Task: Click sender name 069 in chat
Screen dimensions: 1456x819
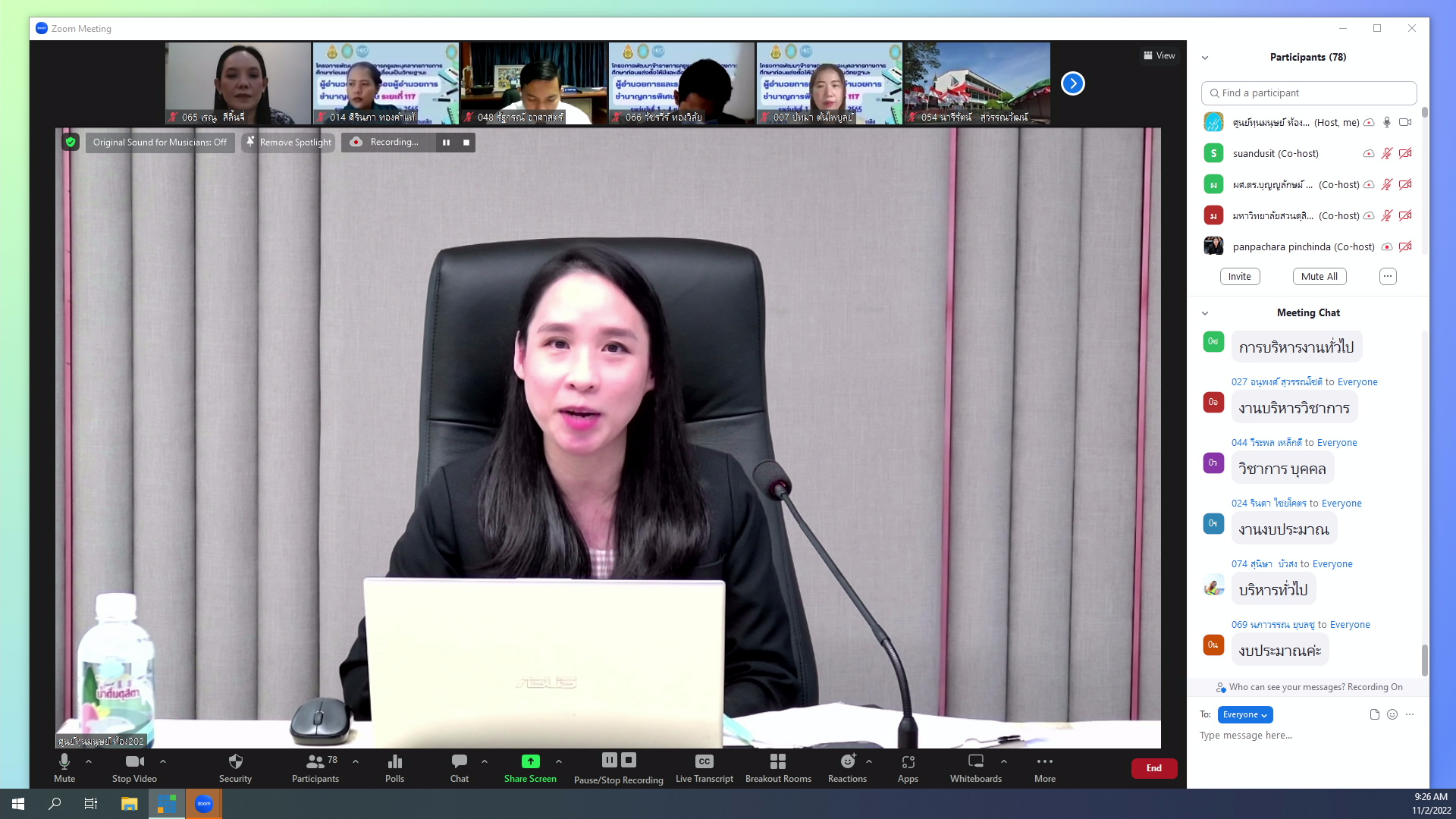Action: [1273, 625]
